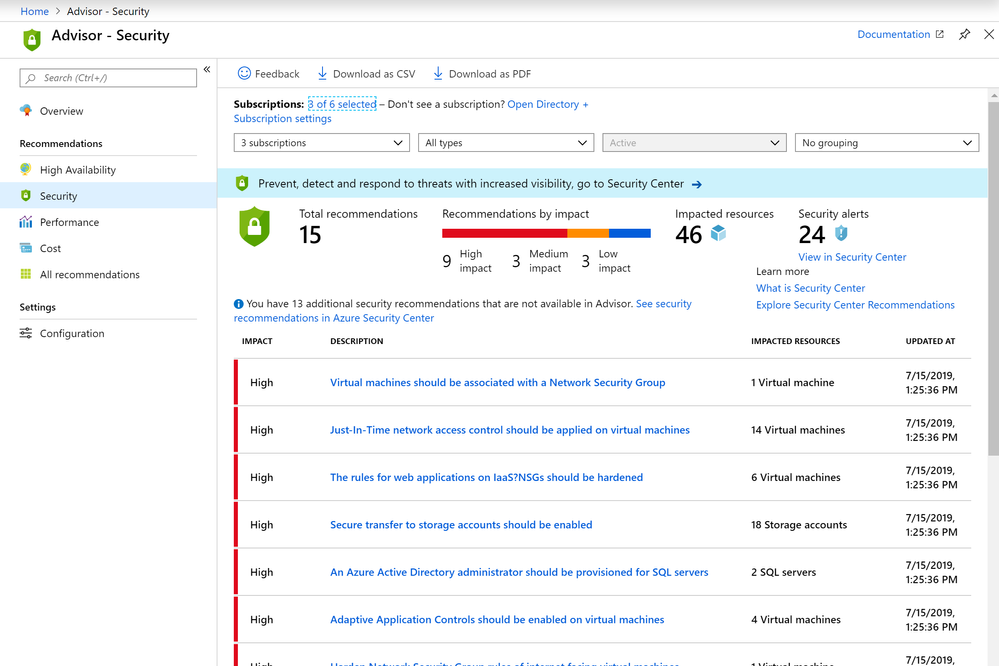Click Download as PDF

pyautogui.click(x=482, y=73)
